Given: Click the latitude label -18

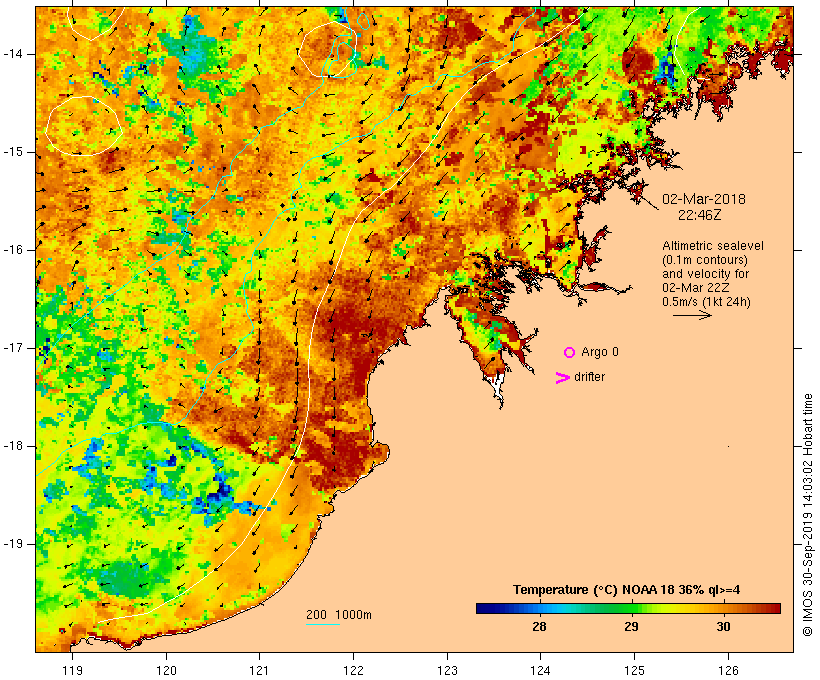Looking at the screenshot, I should (12, 446).
